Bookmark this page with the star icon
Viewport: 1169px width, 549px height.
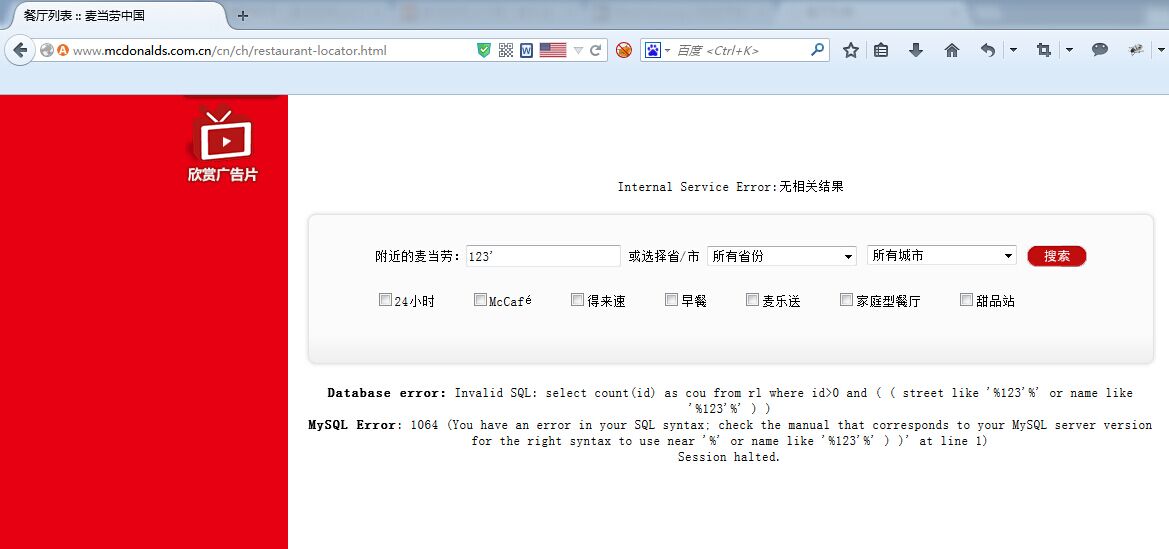(851, 50)
